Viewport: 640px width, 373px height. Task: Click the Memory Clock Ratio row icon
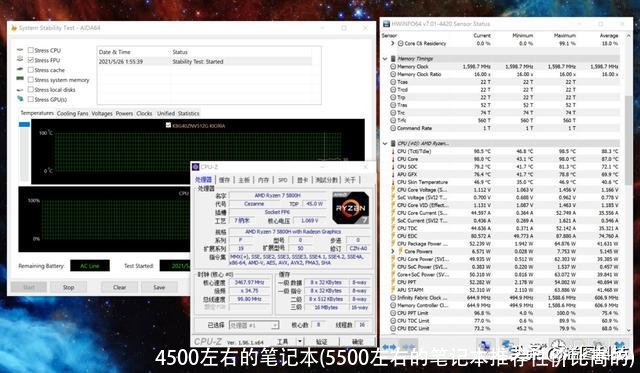(393, 74)
